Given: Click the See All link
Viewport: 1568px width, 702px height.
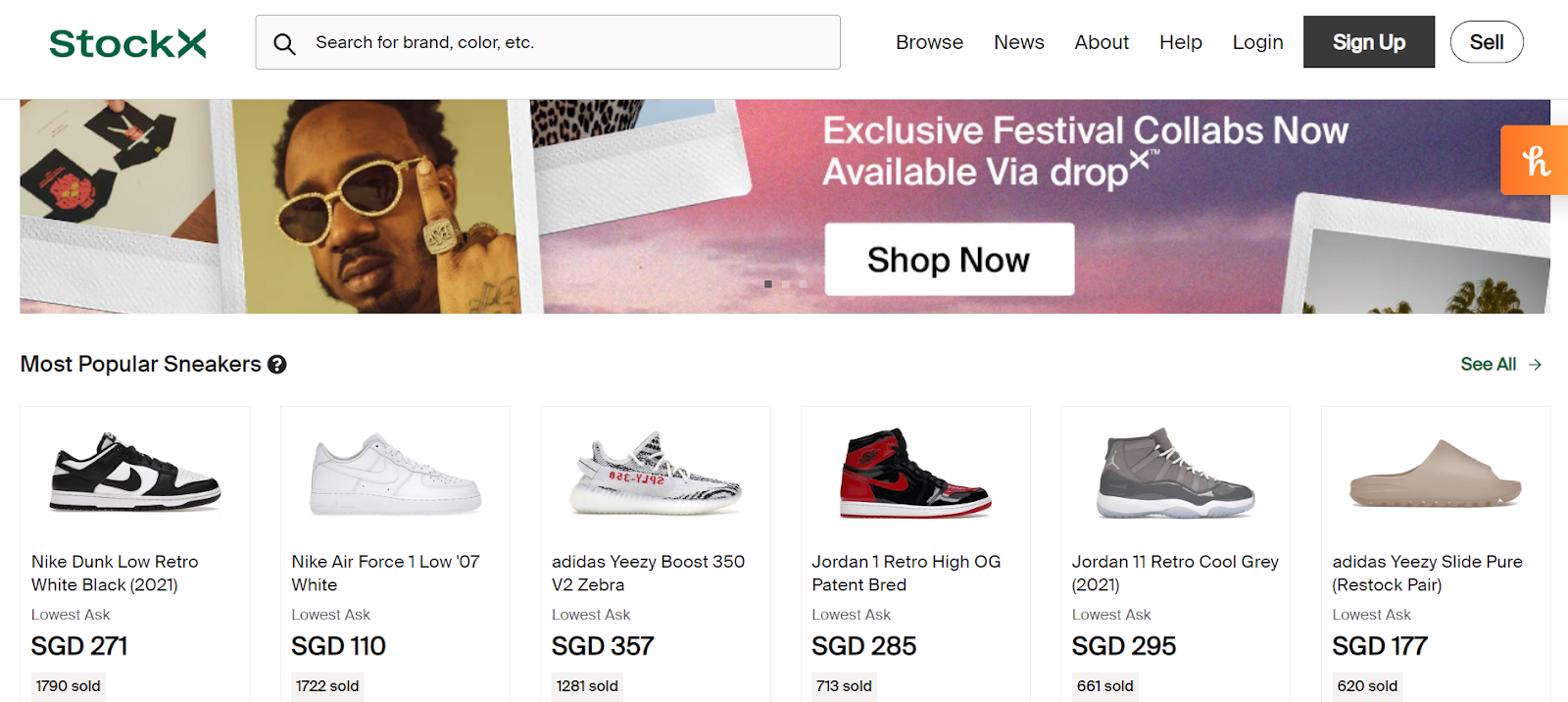Looking at the screenshot, I should (x=1488, y=365).
